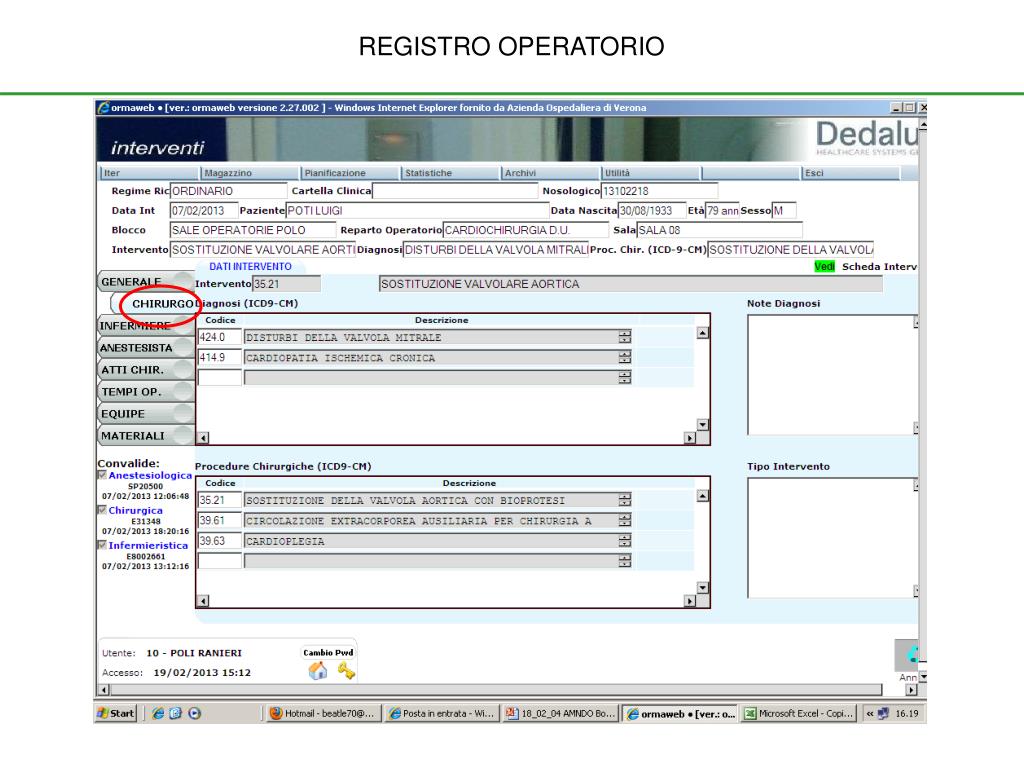Click the Esci menu item
This screenshot has height=768, width=1024.
pyautogui.click(x=851, y=173)
